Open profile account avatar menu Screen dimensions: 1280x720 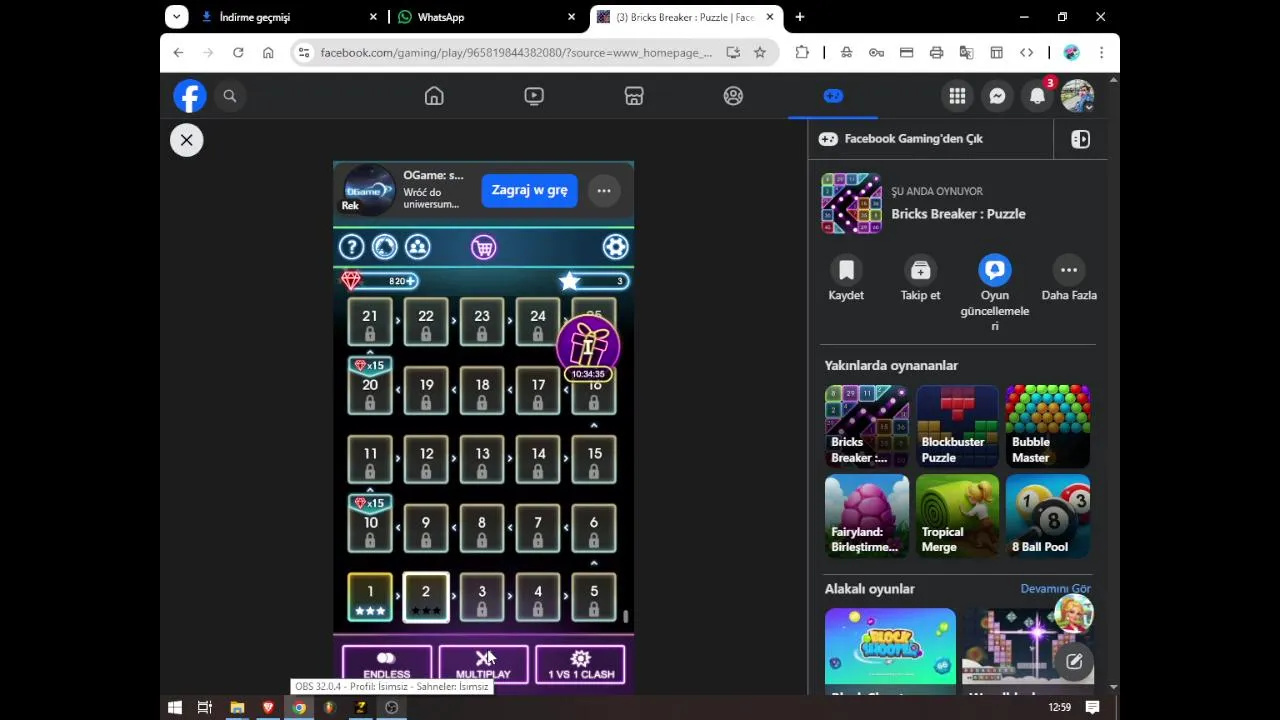point(1078,96)
